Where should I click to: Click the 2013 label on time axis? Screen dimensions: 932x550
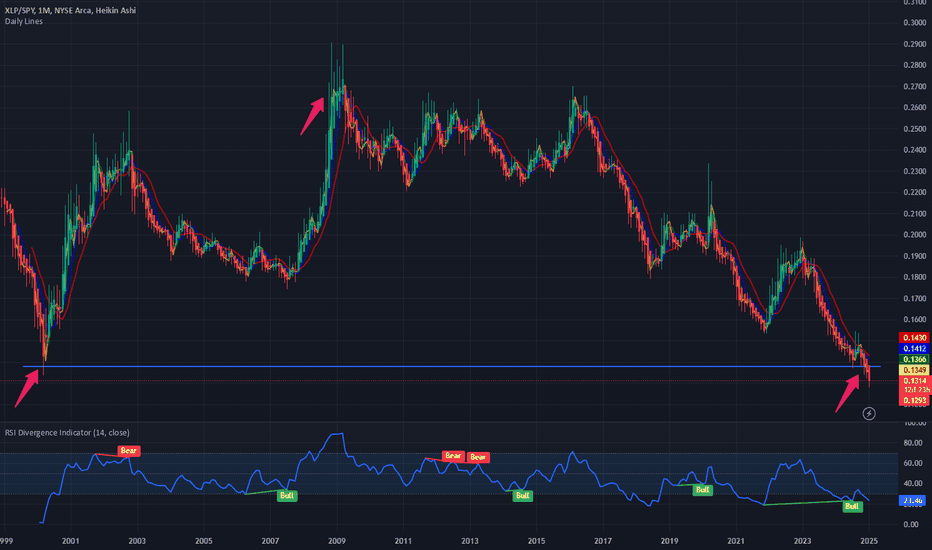(470, 541)
